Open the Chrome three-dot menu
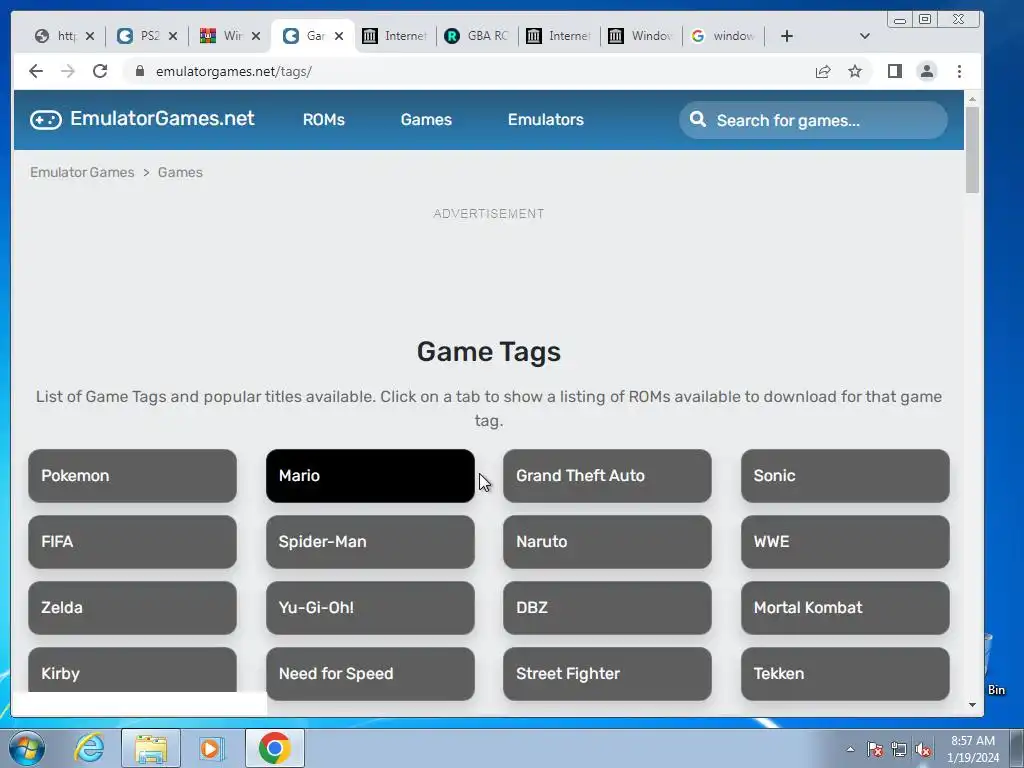Screen dimensions: 1024x768 click(x=959, y=71)
